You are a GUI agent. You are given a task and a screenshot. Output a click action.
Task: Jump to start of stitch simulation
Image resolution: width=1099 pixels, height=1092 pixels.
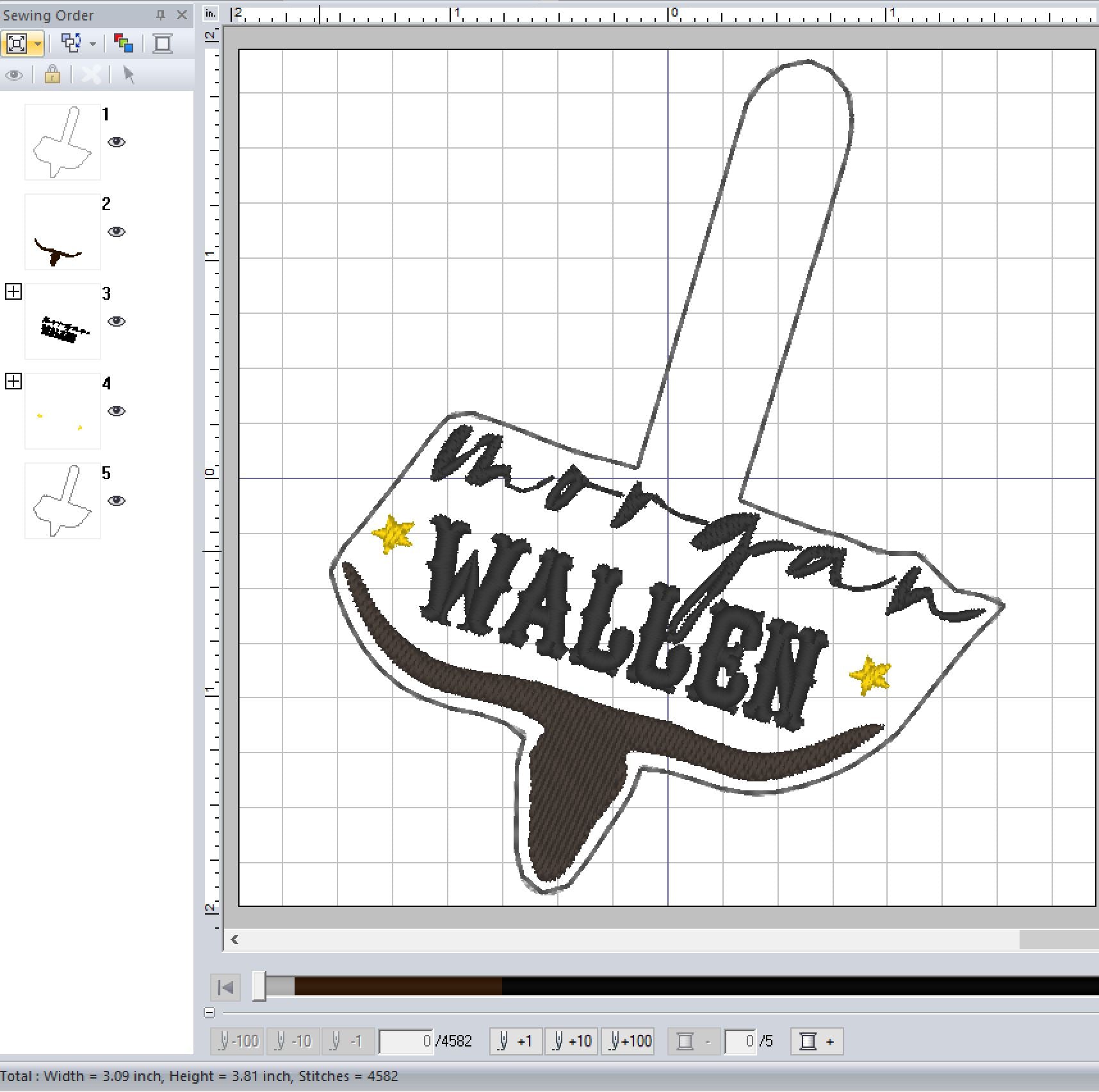225,988
